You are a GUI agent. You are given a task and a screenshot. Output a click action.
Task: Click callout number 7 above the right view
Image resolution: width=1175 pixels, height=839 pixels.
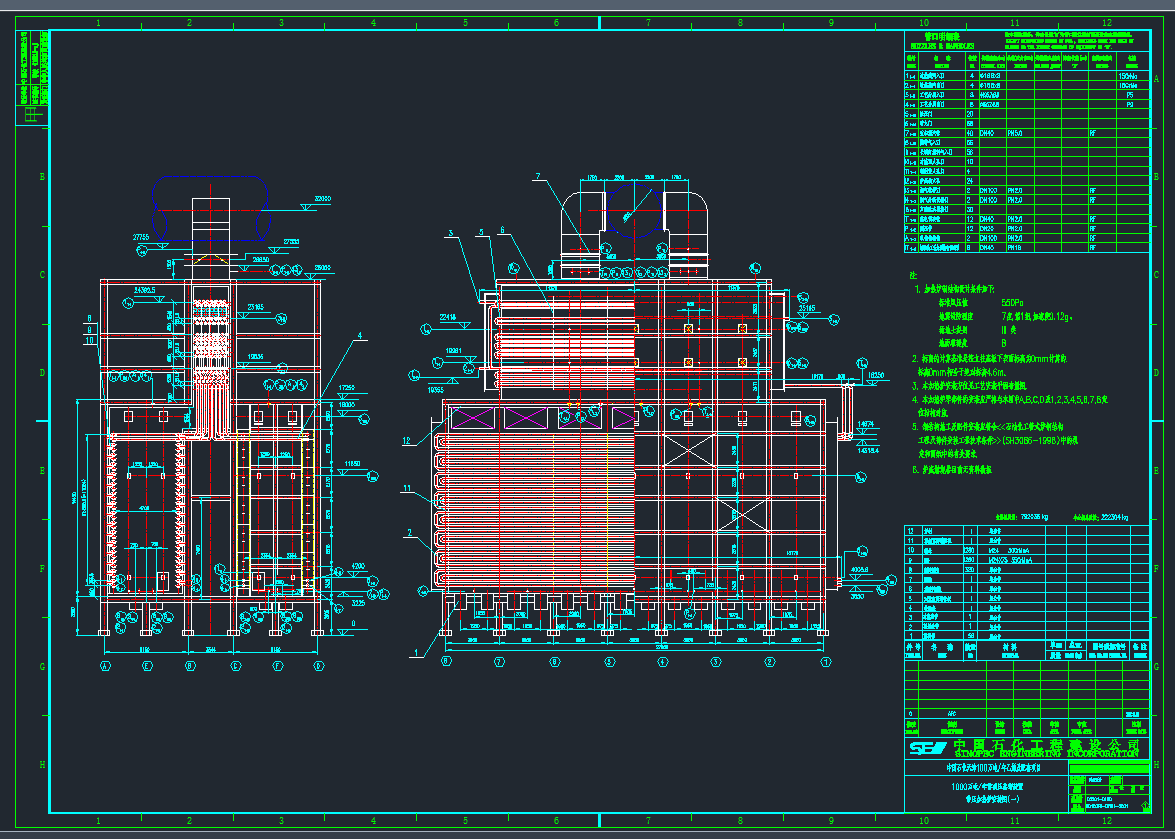tap(536, 177)
